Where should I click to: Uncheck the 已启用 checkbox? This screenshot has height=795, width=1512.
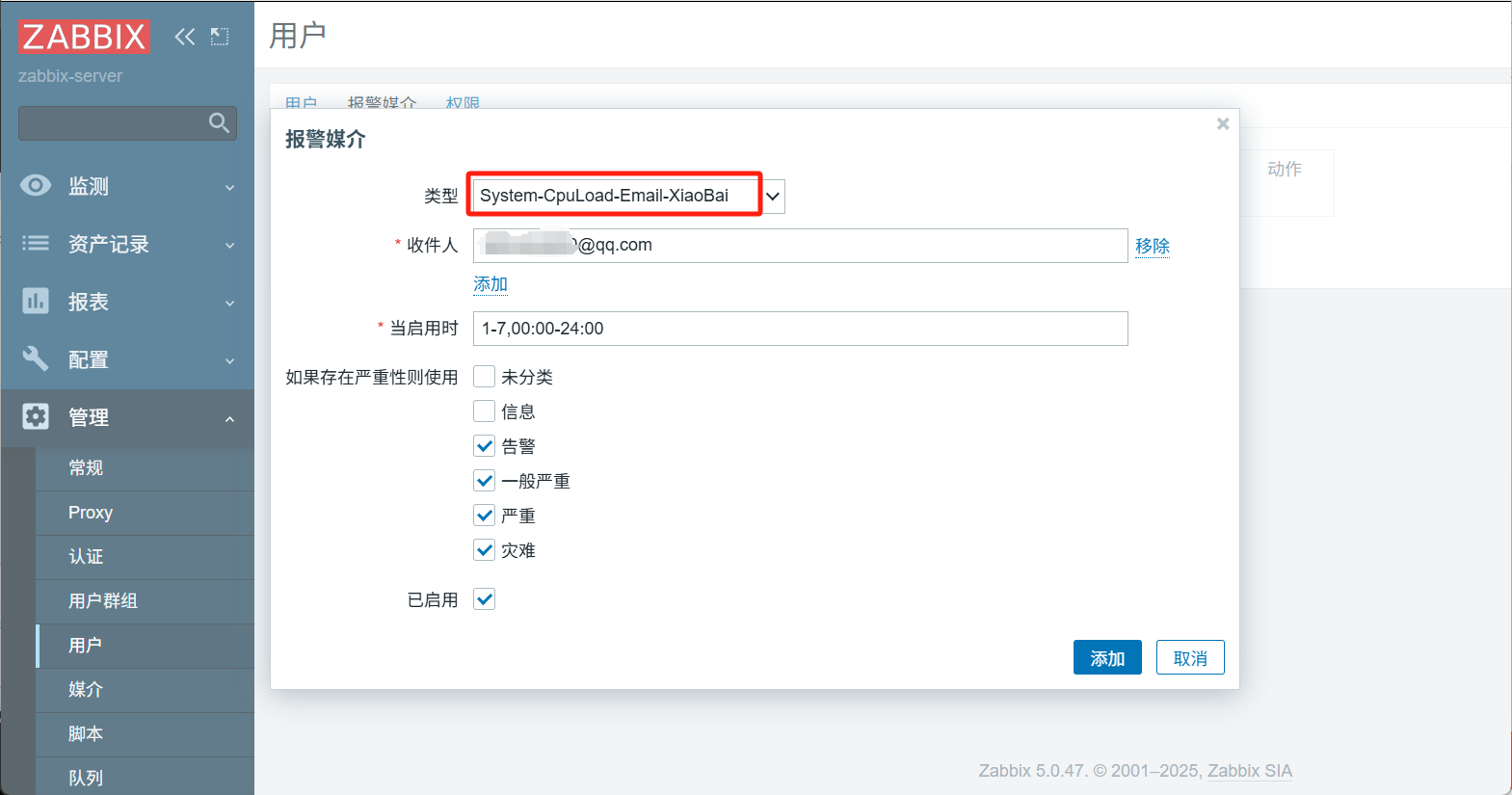click(x=484, y=599)
